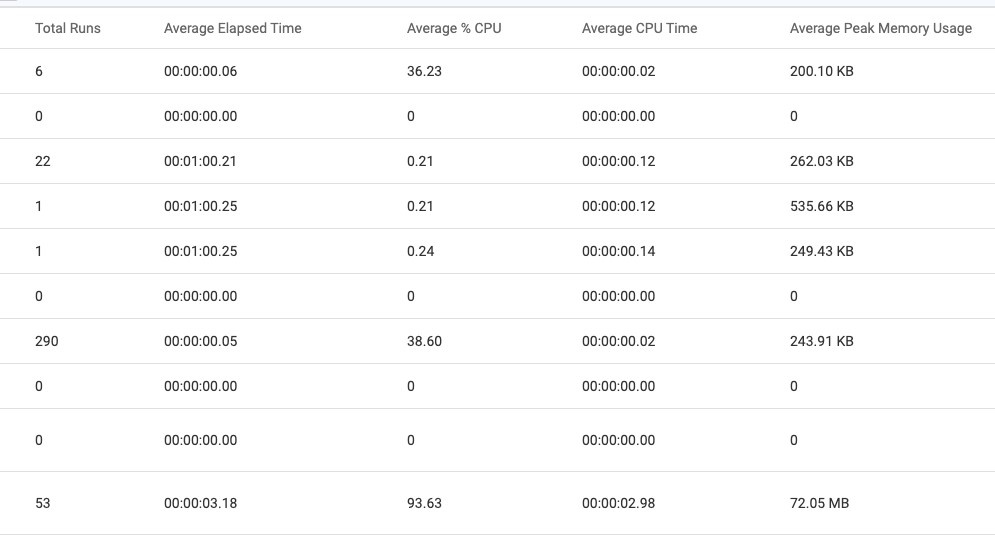The image size is (995, 537).
Task: Click Average Peak Memory Usage header
Action: click(881, 28)
